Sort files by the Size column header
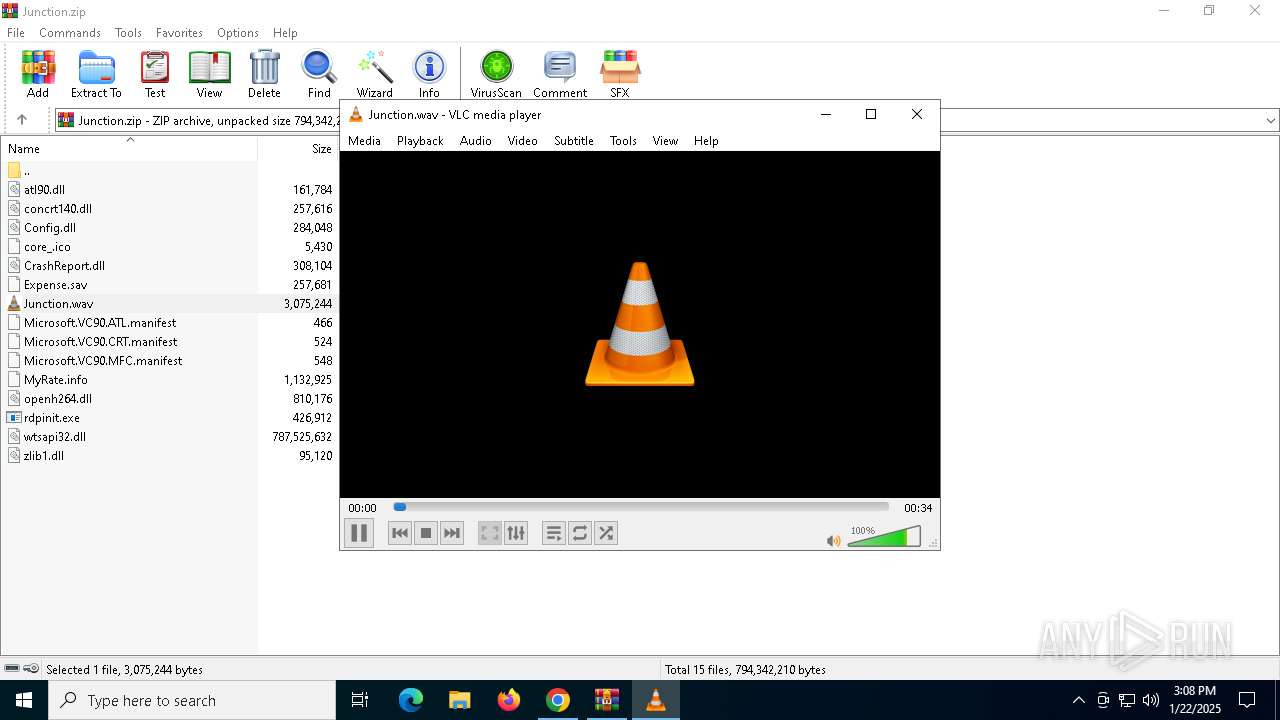This screenshot has height=720, width=1280. [x=298, y=148]
